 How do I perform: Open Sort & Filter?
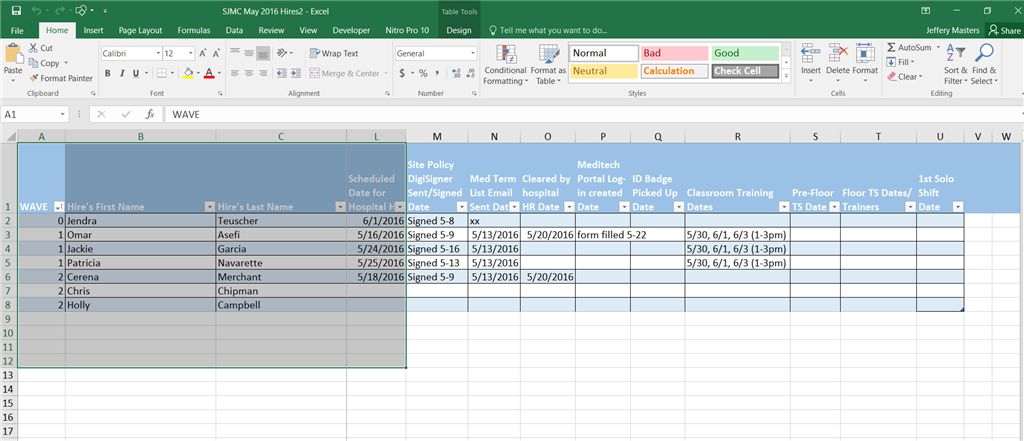point(954,65)
